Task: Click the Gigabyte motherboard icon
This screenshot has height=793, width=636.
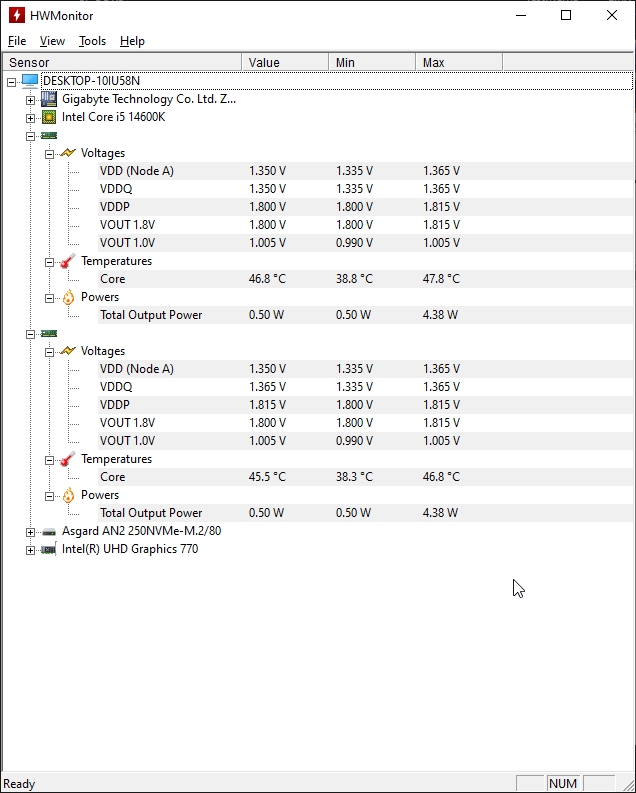Action: pyautogui.click(x=49, y=99)
